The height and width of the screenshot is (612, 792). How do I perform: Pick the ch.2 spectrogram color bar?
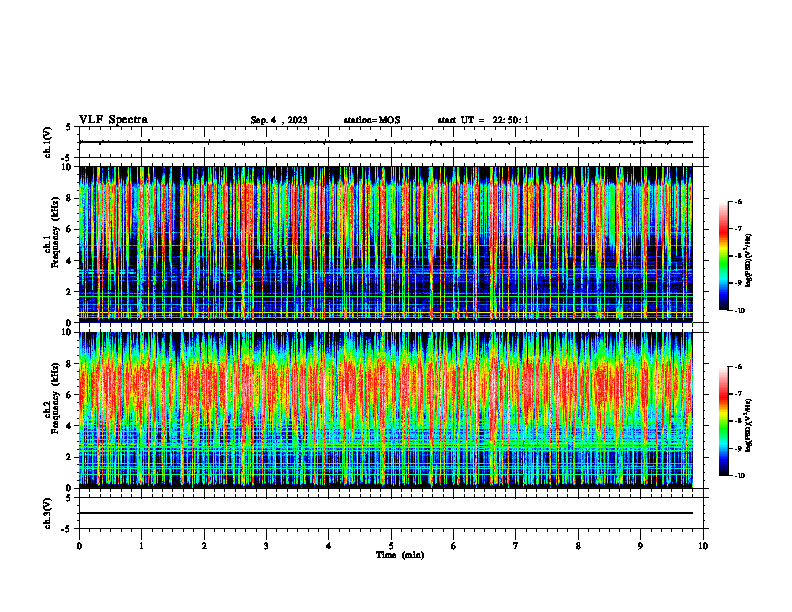pyautogui.click(x=723, y=421)
